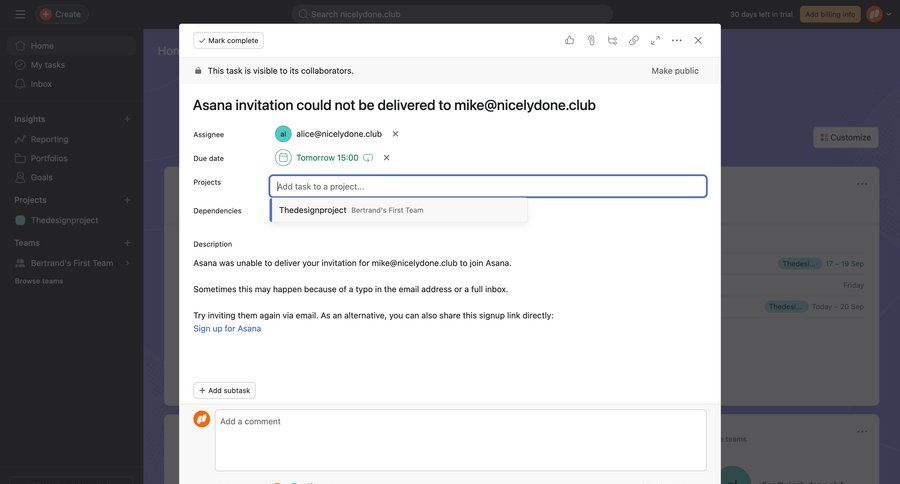Add a subtask to this task
This screenshot has width=900, height=484.
tap(224, 390)
